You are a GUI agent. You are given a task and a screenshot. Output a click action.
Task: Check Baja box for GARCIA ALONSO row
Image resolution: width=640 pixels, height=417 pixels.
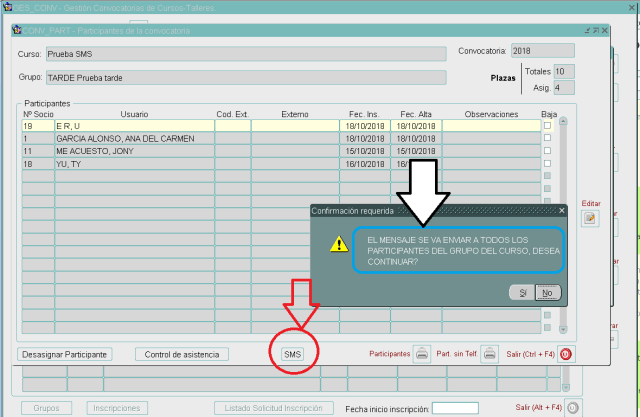(x=547, y=138)
